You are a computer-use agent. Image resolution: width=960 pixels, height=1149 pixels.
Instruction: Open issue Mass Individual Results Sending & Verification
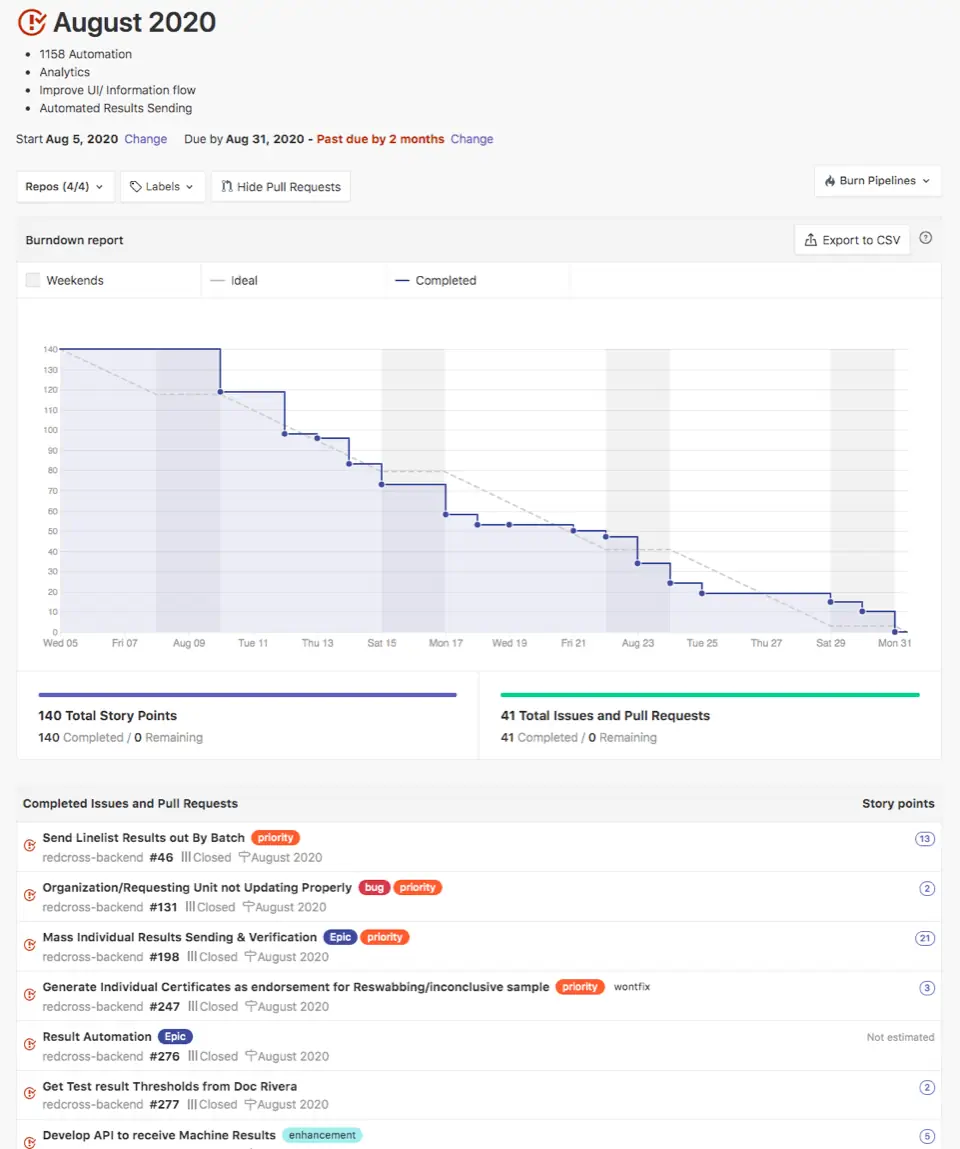(180, 937)
